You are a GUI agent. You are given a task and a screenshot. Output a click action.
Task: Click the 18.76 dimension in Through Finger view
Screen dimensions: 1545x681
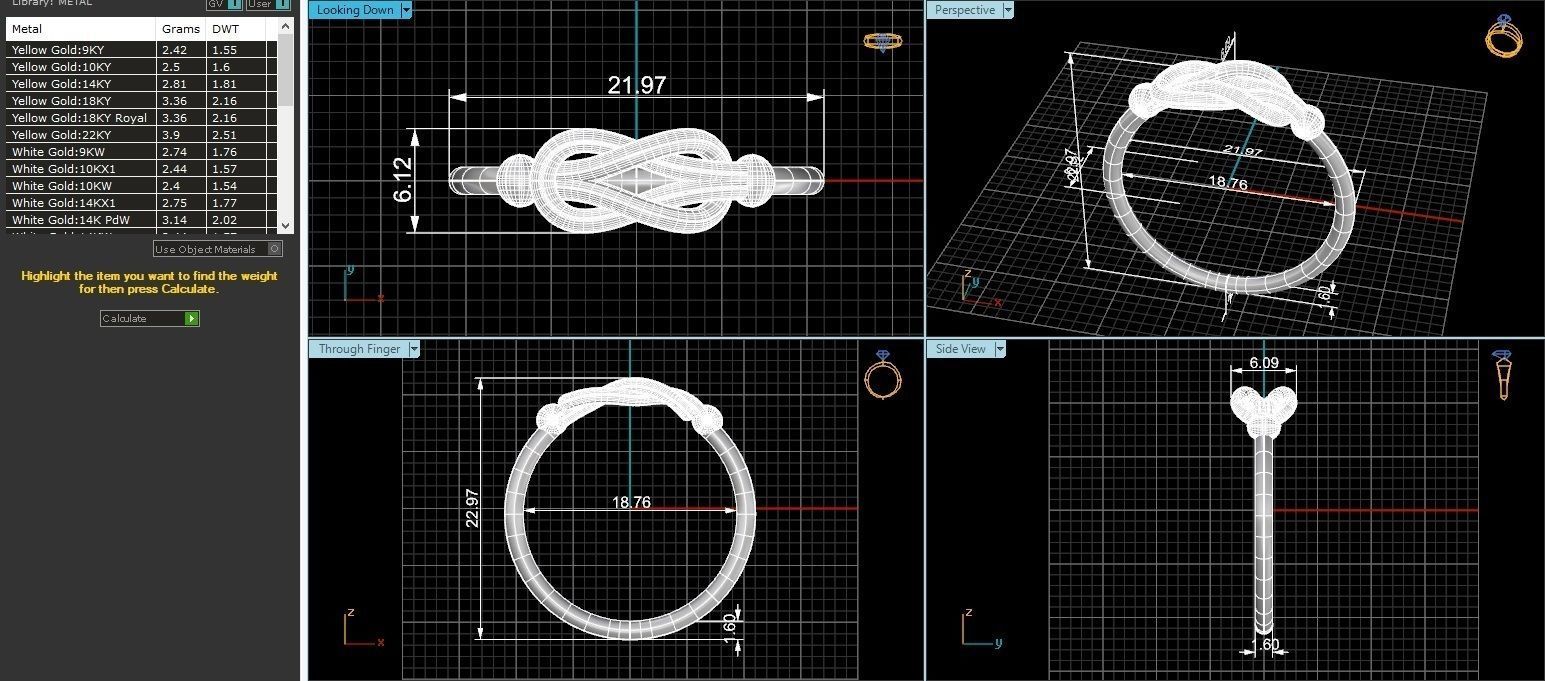631,502
